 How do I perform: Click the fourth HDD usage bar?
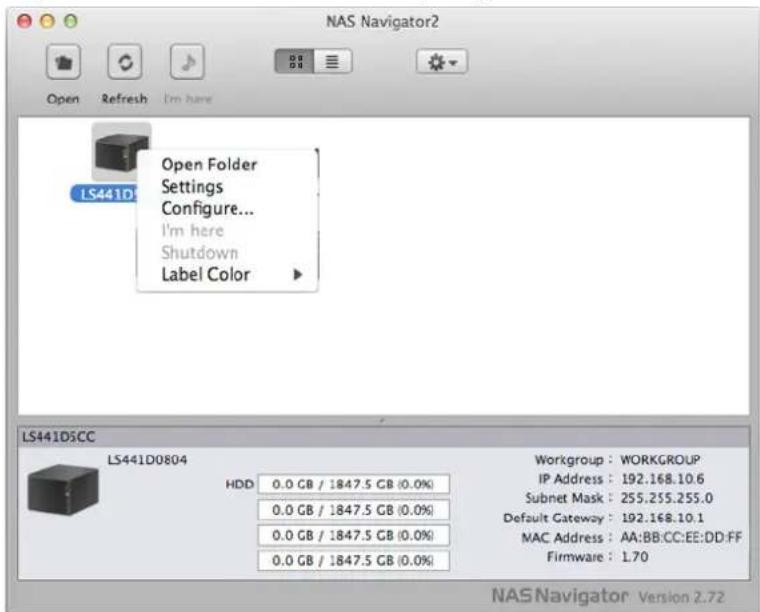[x=353, y=561]
